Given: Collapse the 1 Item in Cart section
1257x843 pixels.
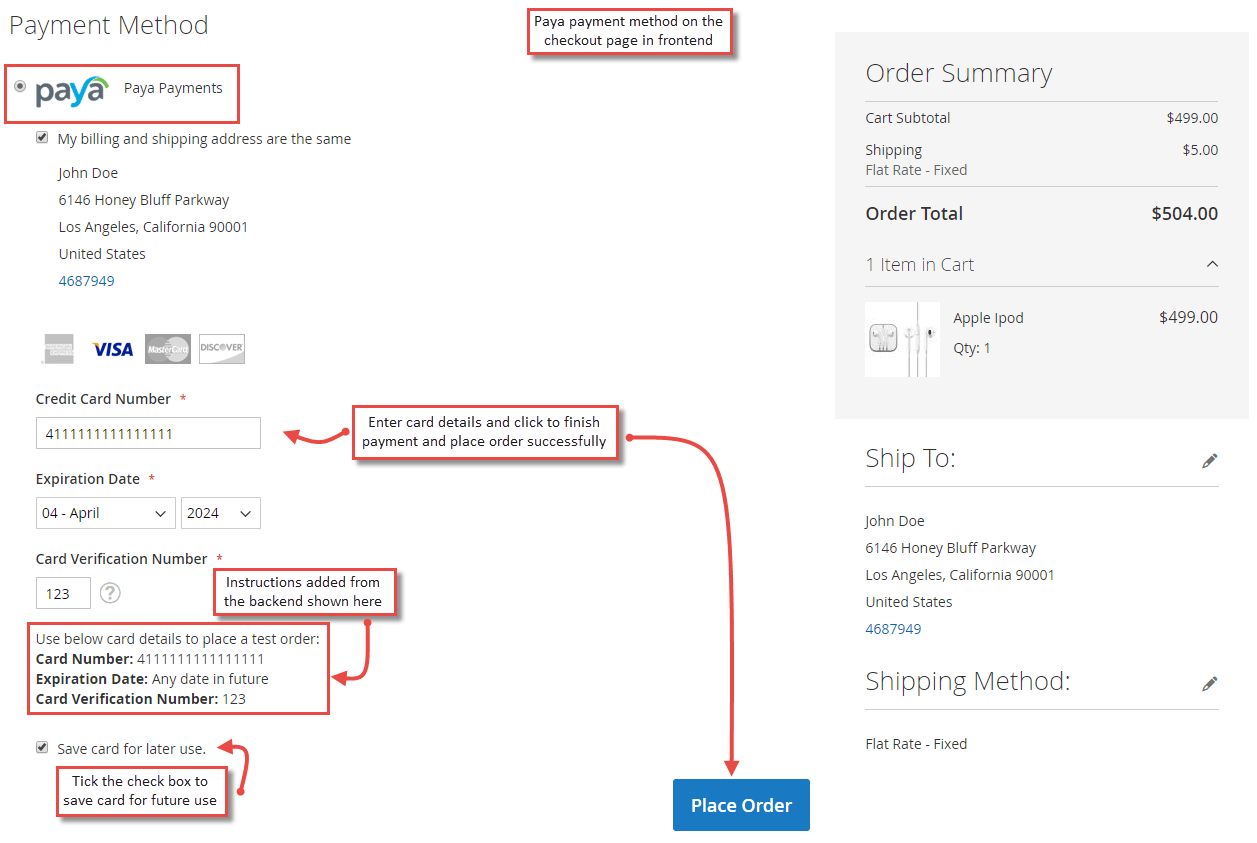Looking at the screenshot, I should click(x=1212, y=264).
